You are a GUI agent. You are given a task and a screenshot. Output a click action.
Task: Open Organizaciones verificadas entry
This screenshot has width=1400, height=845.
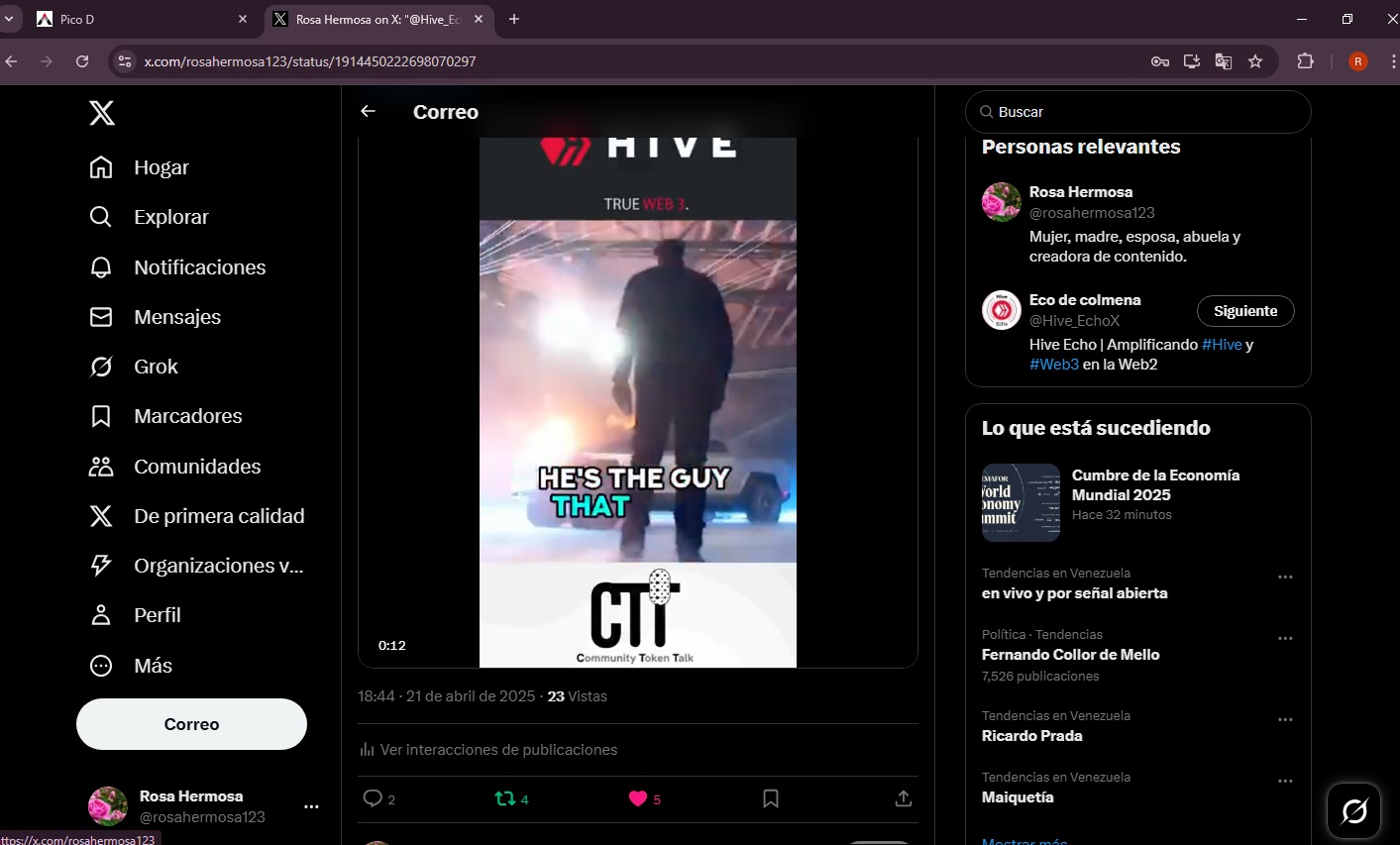coord(196,566)
